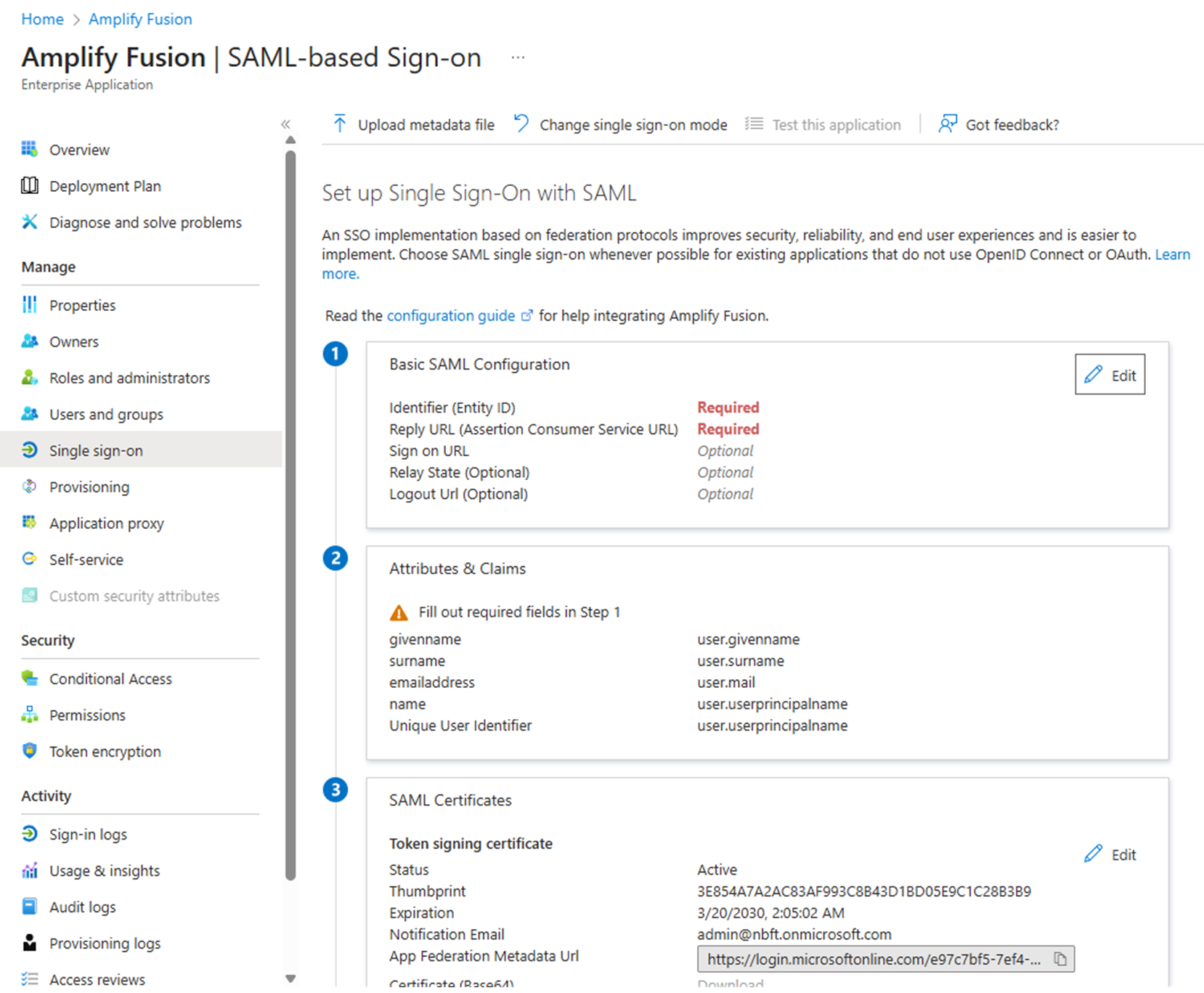Click the Provisioning logs person icon
This screenshot has width=1204, height=993.
(29, 942)
